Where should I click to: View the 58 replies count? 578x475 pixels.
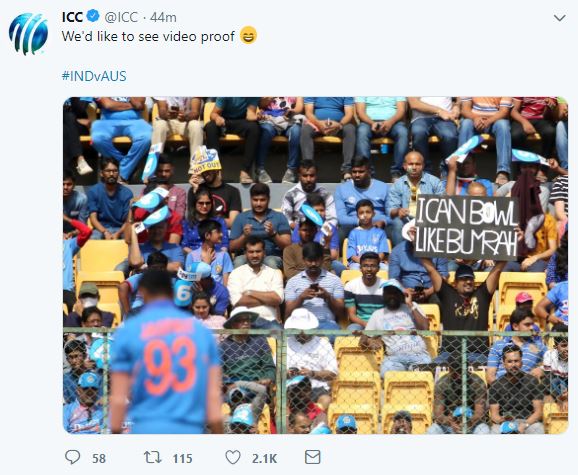coord(99,458)
